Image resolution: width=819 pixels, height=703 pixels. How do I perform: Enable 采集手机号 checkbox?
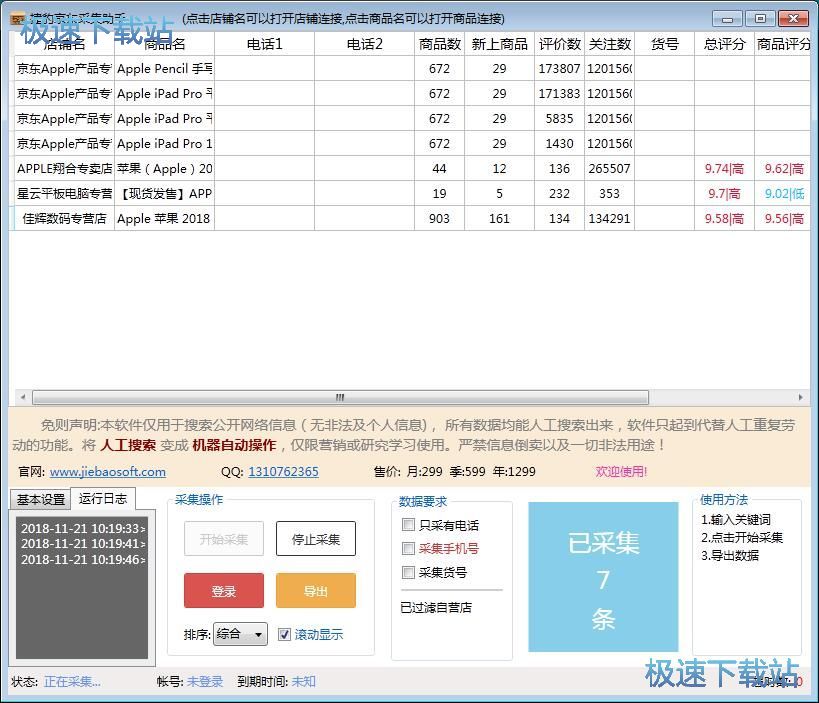(x=408, y=548)
